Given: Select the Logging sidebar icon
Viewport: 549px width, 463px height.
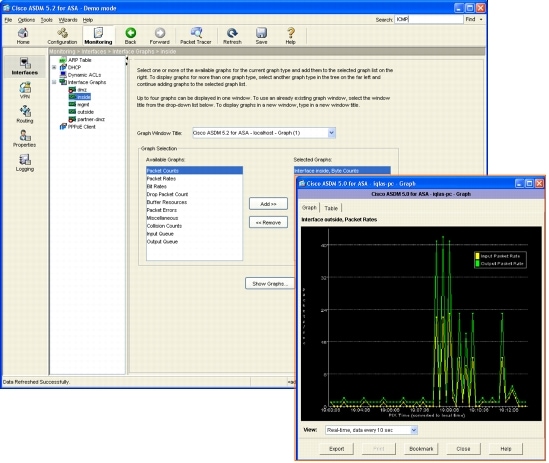Looking at the screenshot, I should click(25, 163).
